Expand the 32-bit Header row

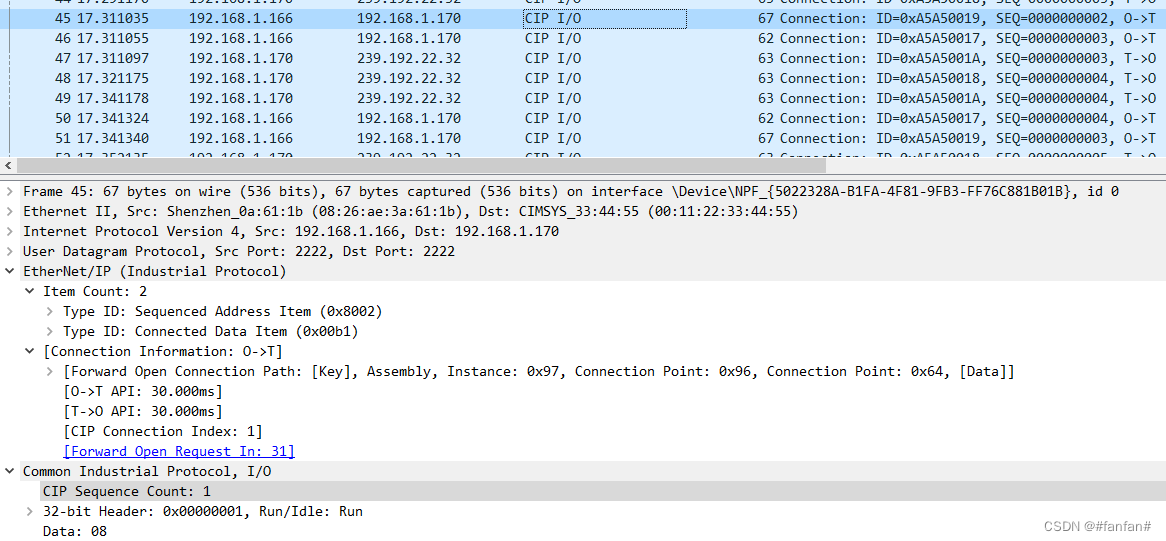pos(29,511)
